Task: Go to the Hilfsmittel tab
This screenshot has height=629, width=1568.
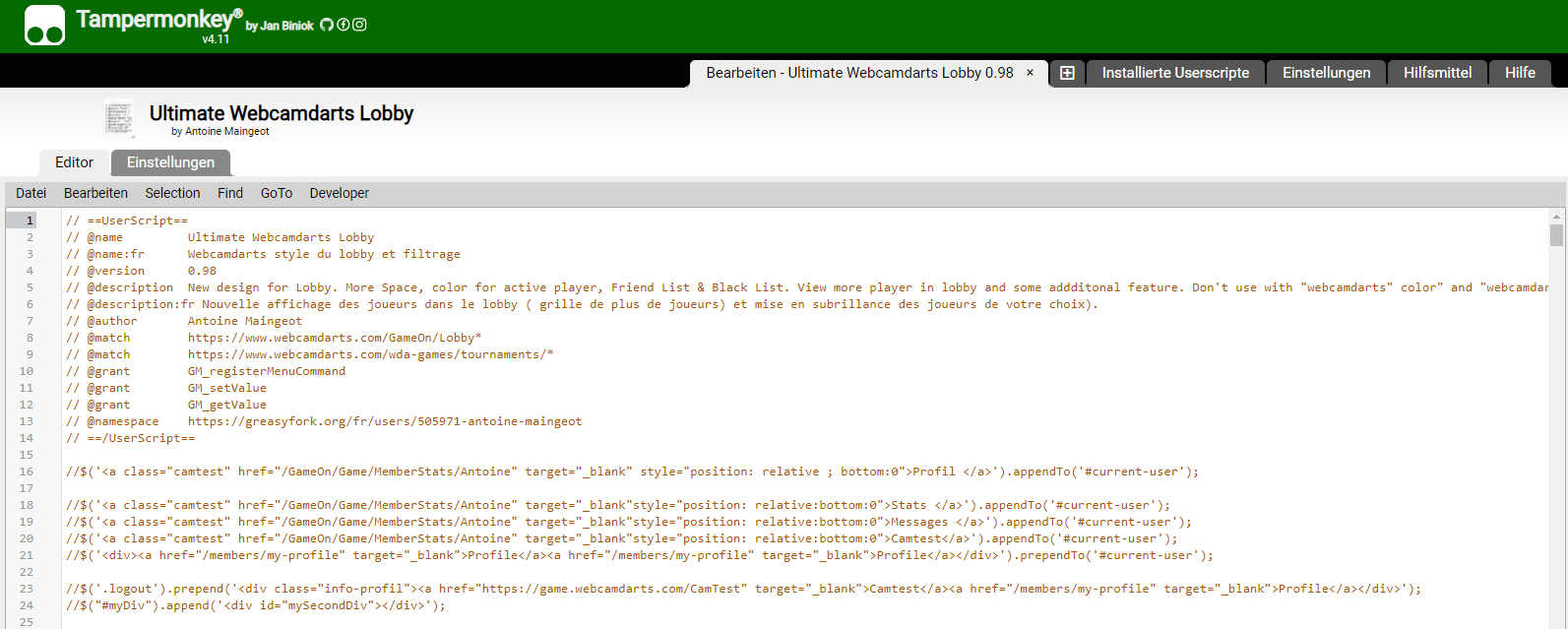Action: 1437,73
